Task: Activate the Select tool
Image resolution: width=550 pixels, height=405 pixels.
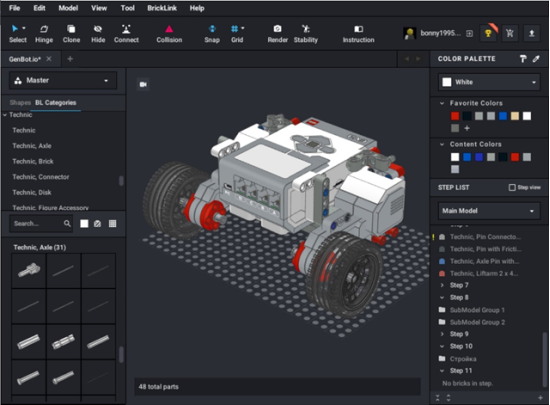Action: pyautogui.click(x=17, y=34)
